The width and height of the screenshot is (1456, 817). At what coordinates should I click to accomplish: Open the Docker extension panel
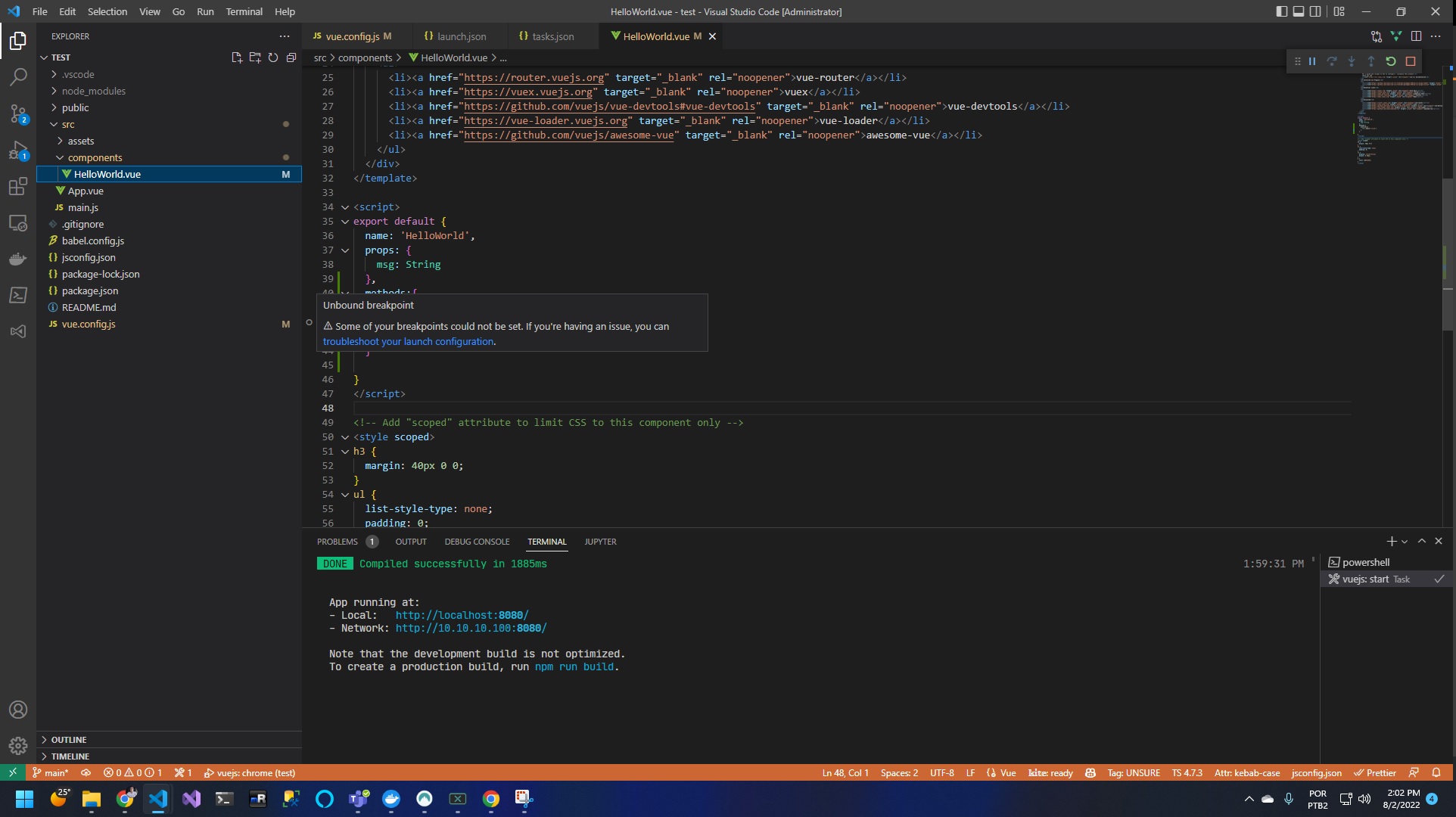[x=17, y=259]
